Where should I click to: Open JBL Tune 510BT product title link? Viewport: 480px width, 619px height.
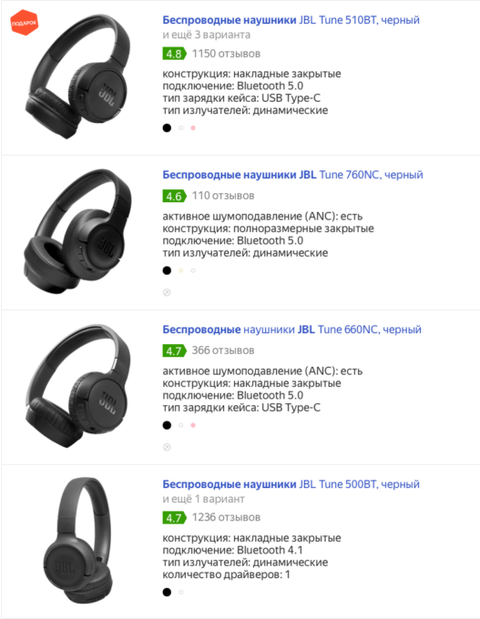[x=291, y=20]
